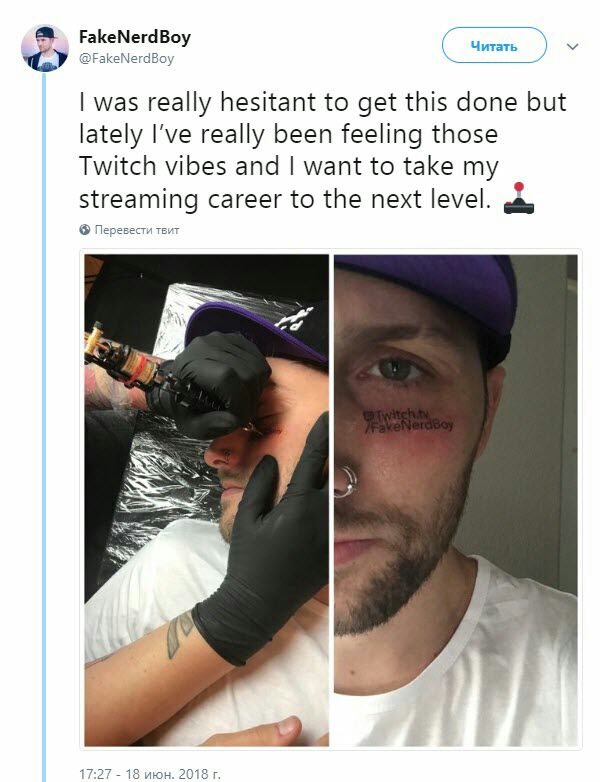This screenshot has height=782, width=600.
Task: Click the tweet text body
Action: pos(323,151)
